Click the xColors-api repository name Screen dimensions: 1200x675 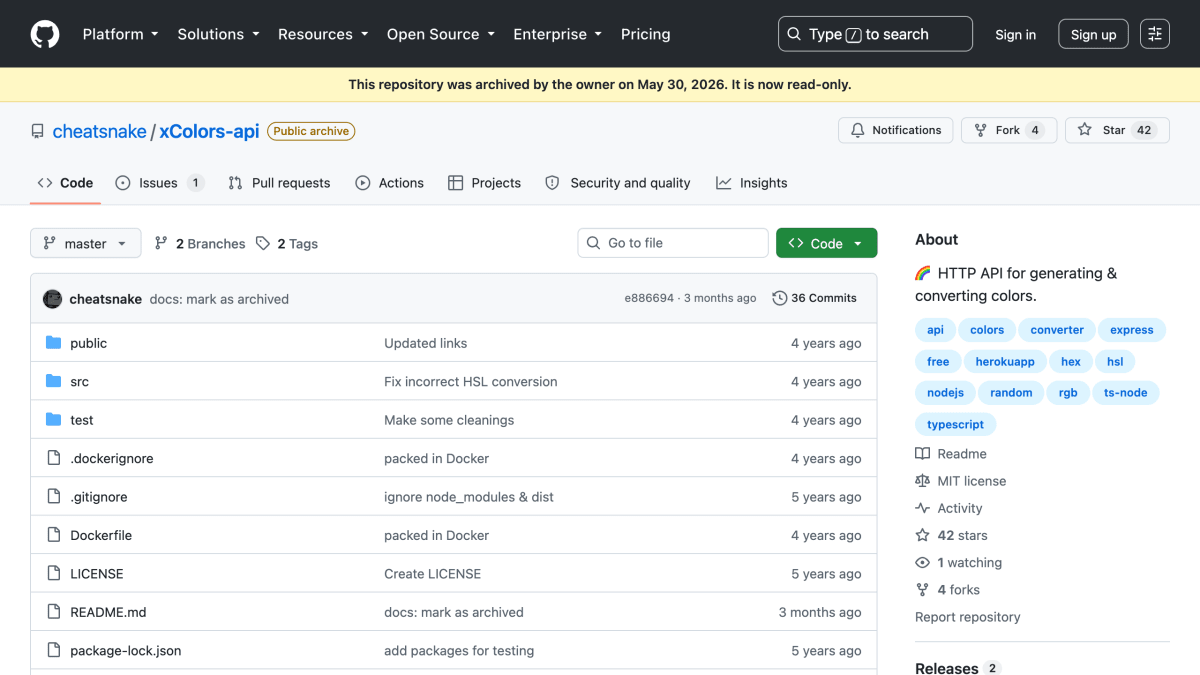tap(210, 131)
